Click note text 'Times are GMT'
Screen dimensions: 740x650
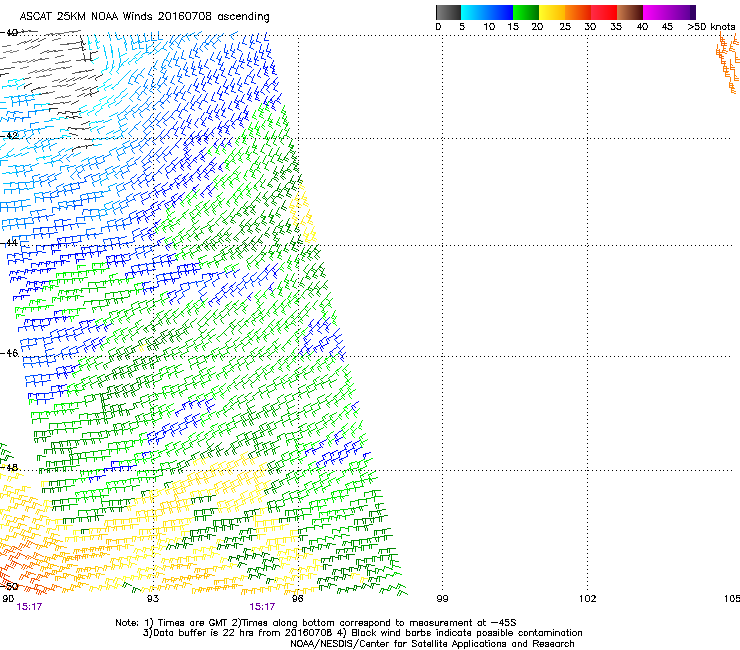pos(194,623)
